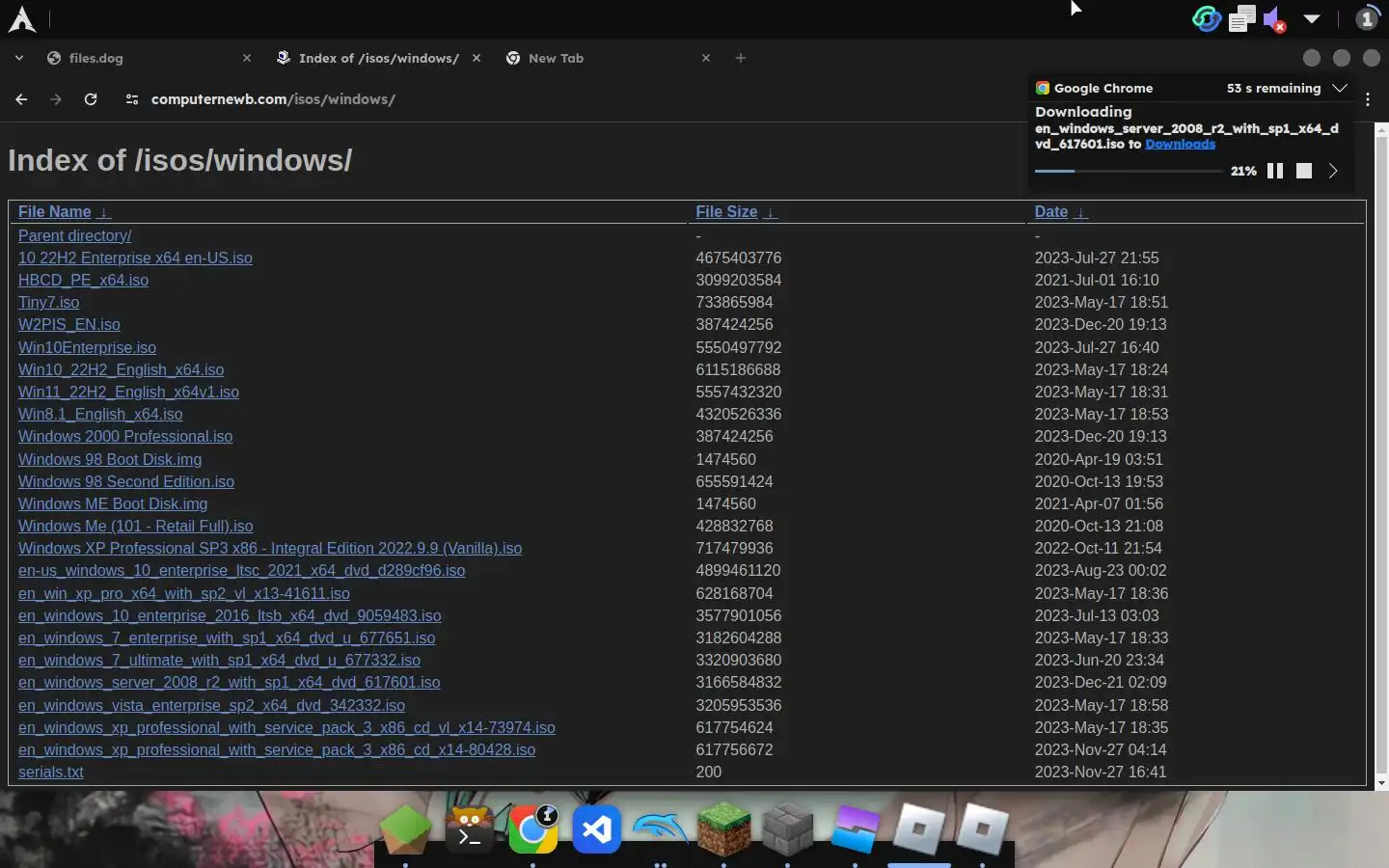Click Windows ME Boot Disk.img
This screenshot has width=1389, height=868.
click(113, 503)
